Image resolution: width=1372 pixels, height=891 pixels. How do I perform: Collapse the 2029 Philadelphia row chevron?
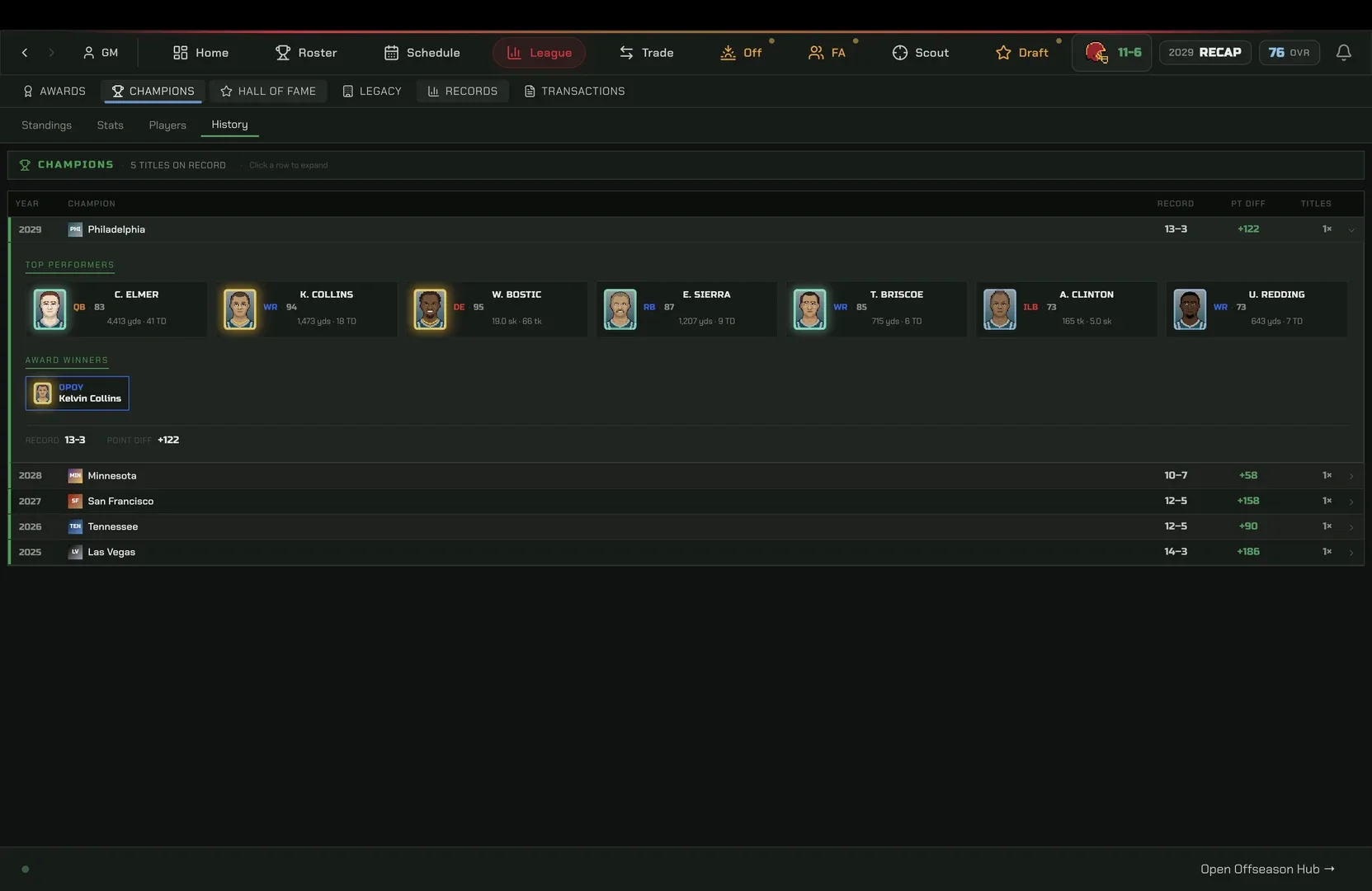(x=1351, y=230)
